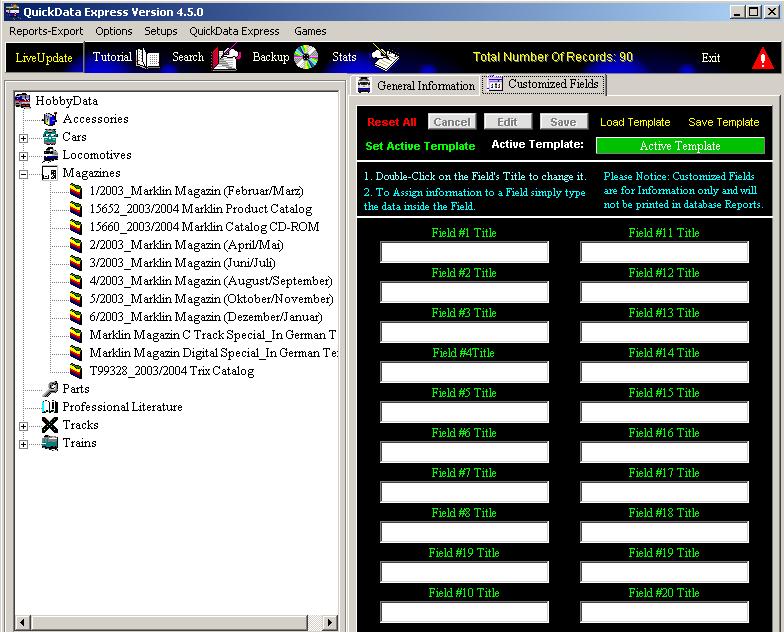The height and width of the screenshot is (632, 784).
Task: Click the Professional Literature book icon
Action: (50, 407)
